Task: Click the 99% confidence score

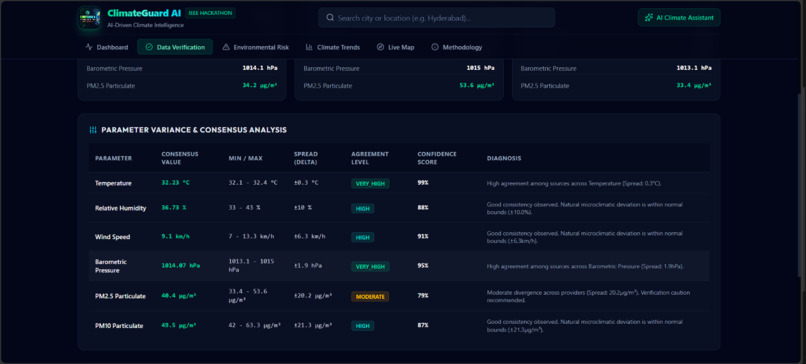Action: 423,183
